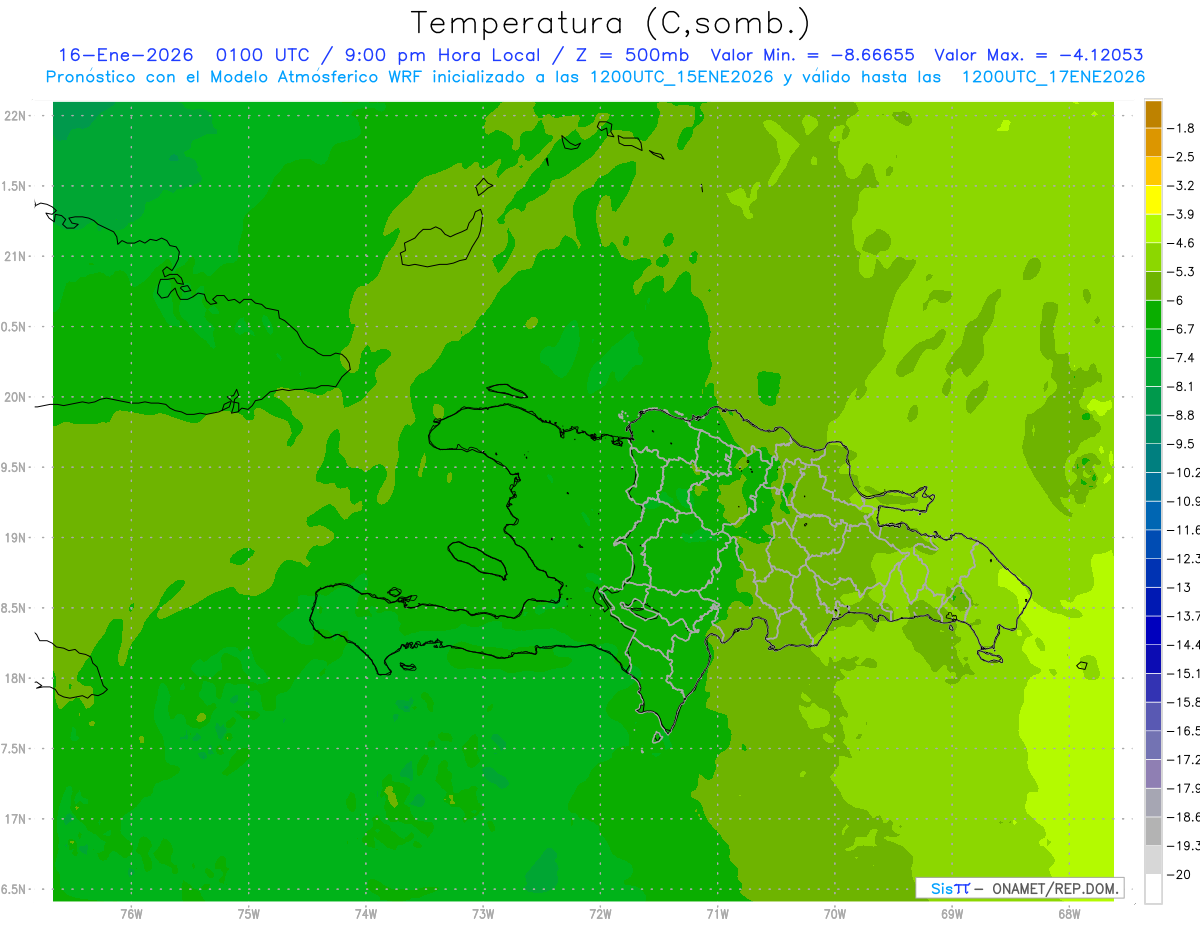
Task: Click the dark orange top swatch of colorbar
Action: (1153, 114)
